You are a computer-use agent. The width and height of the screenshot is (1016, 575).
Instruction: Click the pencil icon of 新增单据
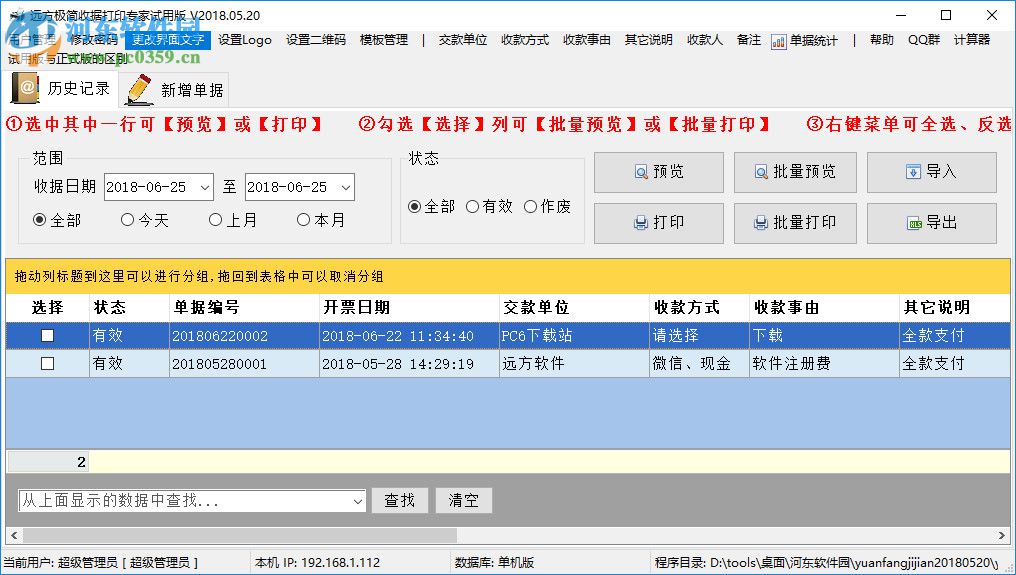[x=139, y=89]
